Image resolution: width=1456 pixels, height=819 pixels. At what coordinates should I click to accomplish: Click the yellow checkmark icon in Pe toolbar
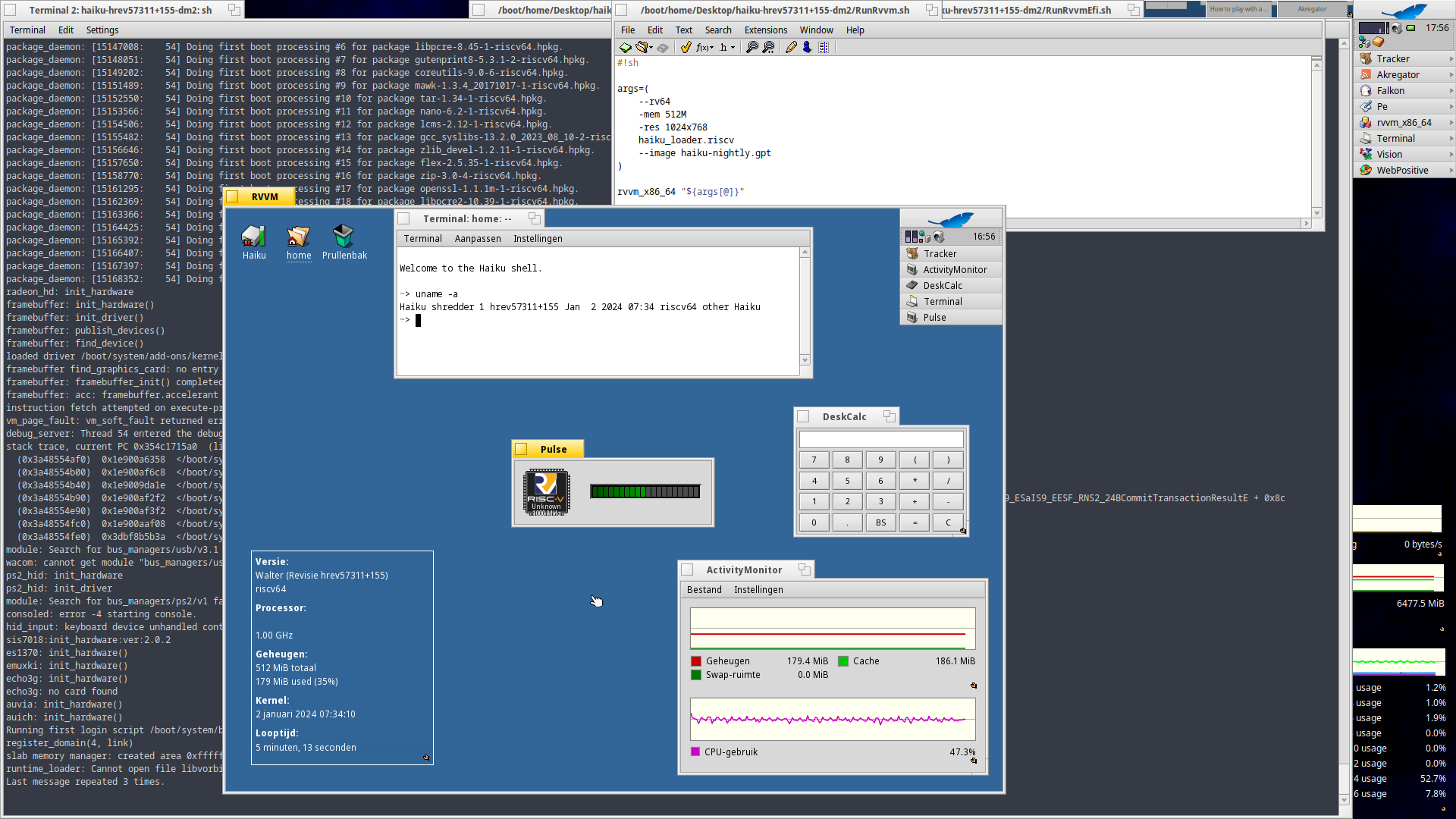click(686, 47)
